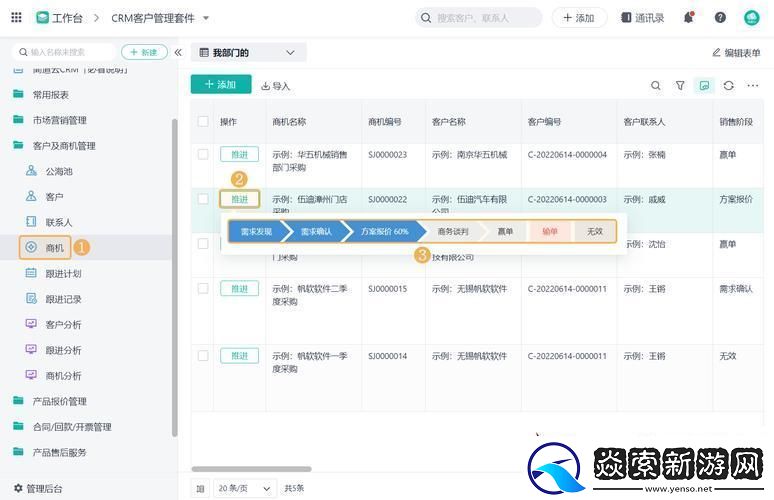Click 推进 button for SJ0000014
The width and height of the screenshot is (774, 500).
point(239,356)
